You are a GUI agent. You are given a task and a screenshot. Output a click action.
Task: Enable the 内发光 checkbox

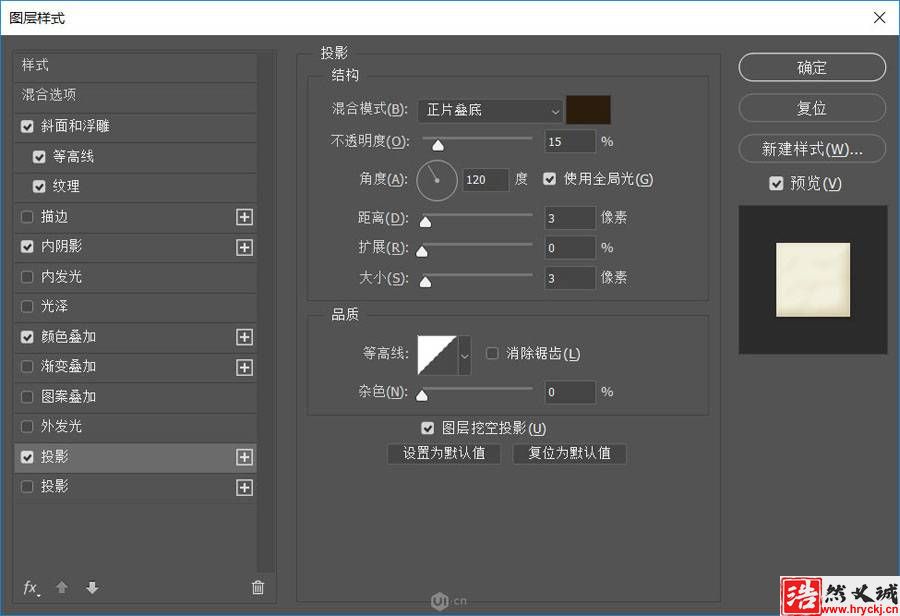(27, 277)
